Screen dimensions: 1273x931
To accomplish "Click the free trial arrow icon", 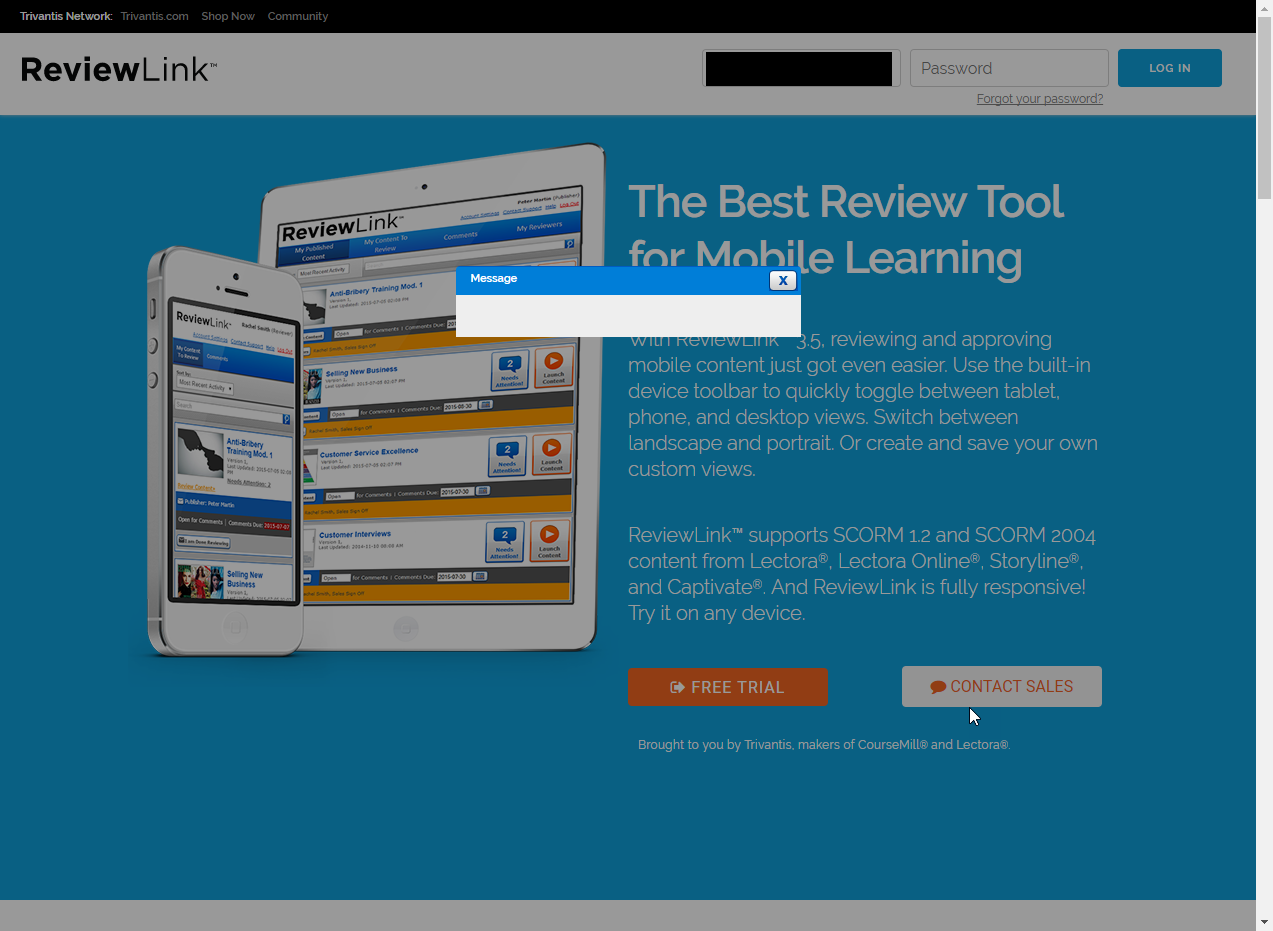I will pyautogui.click(x=678, y=687).
